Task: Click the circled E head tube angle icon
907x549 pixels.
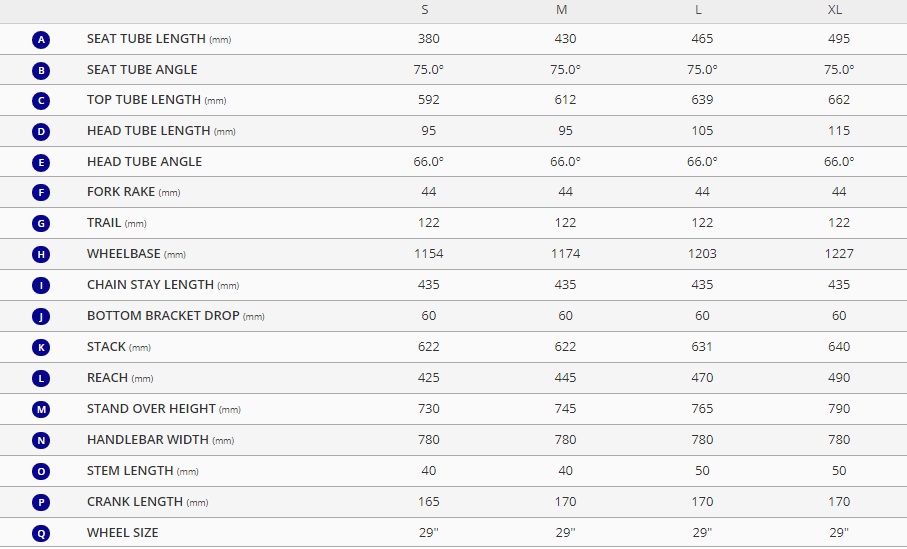Action: 41,163
